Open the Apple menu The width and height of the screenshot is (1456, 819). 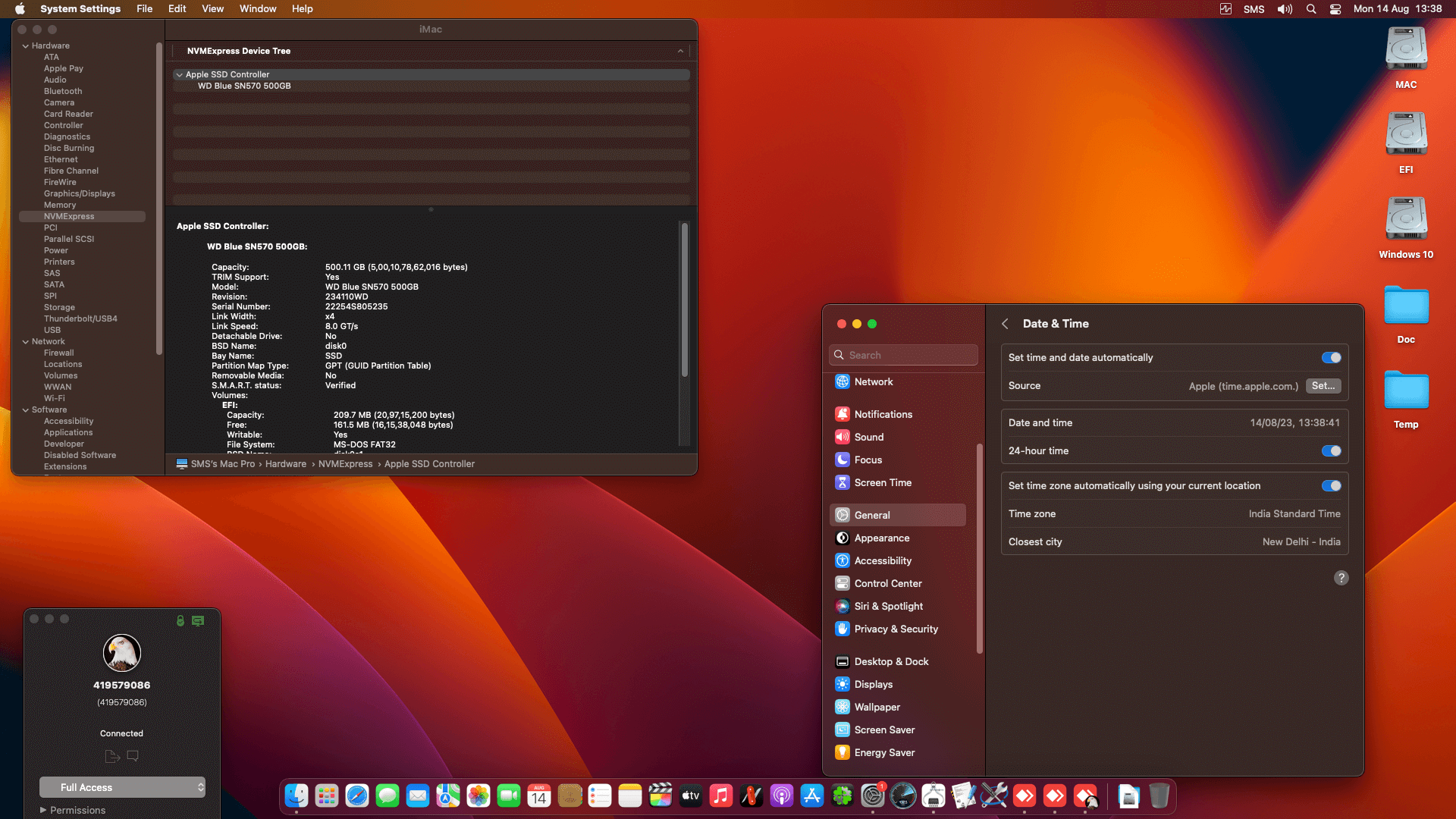(20, 9)
